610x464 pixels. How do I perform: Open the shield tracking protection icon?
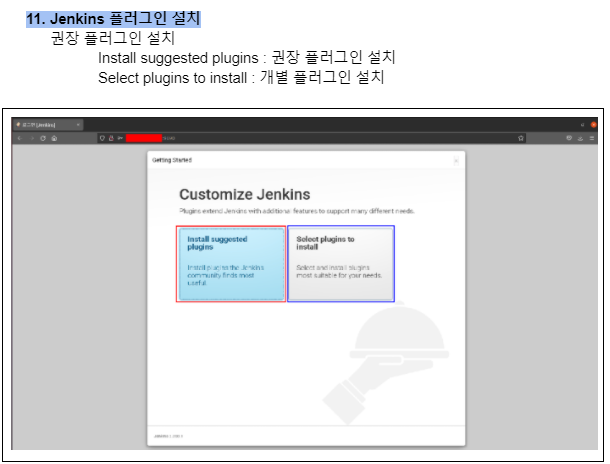click(102, 138)
